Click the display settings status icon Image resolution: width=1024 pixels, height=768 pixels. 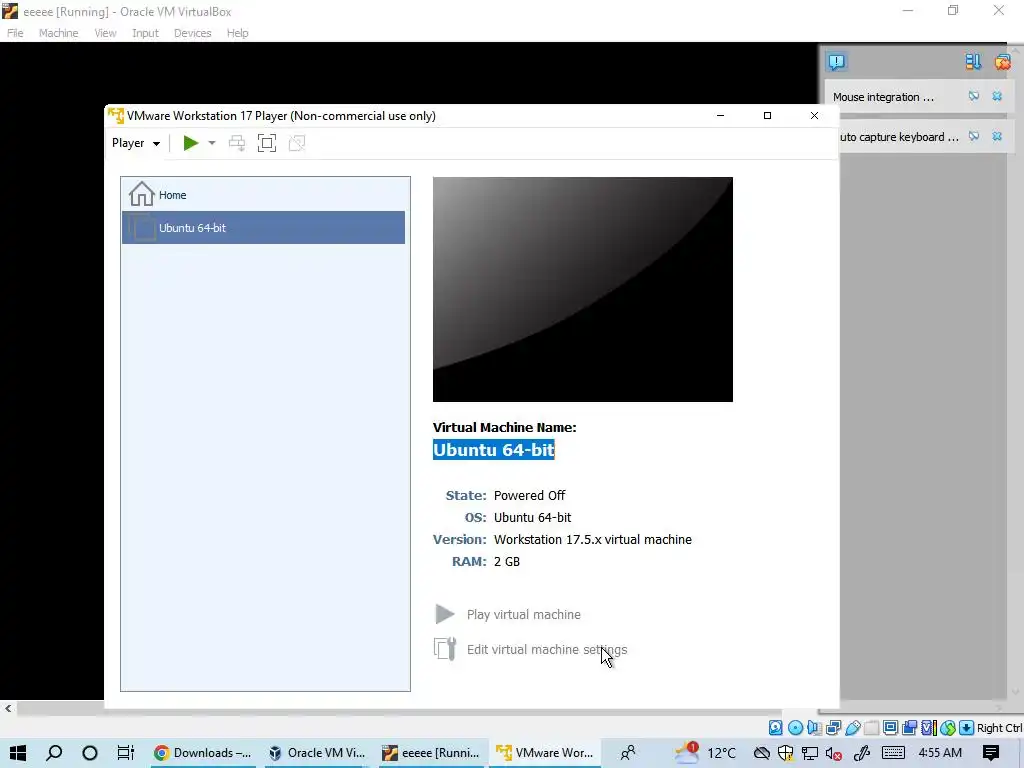point(890,728)
